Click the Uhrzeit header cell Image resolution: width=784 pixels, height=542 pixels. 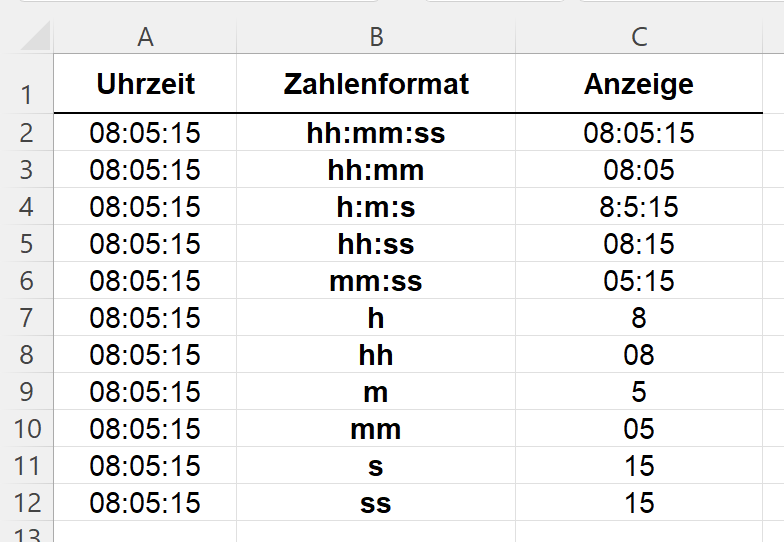click(145, 84)
